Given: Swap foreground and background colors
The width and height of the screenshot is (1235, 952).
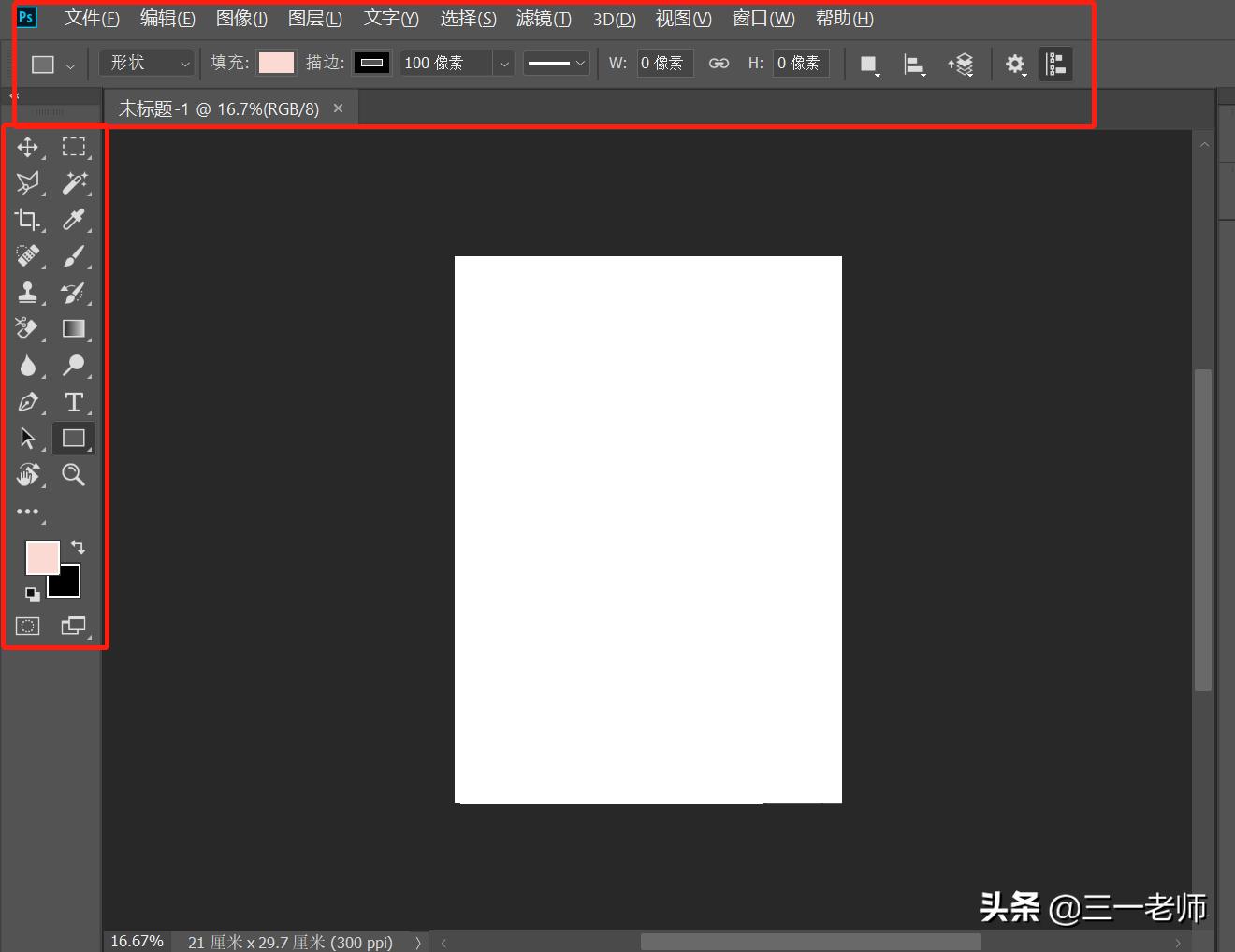Looking at the screenshot, I should 78,547.
